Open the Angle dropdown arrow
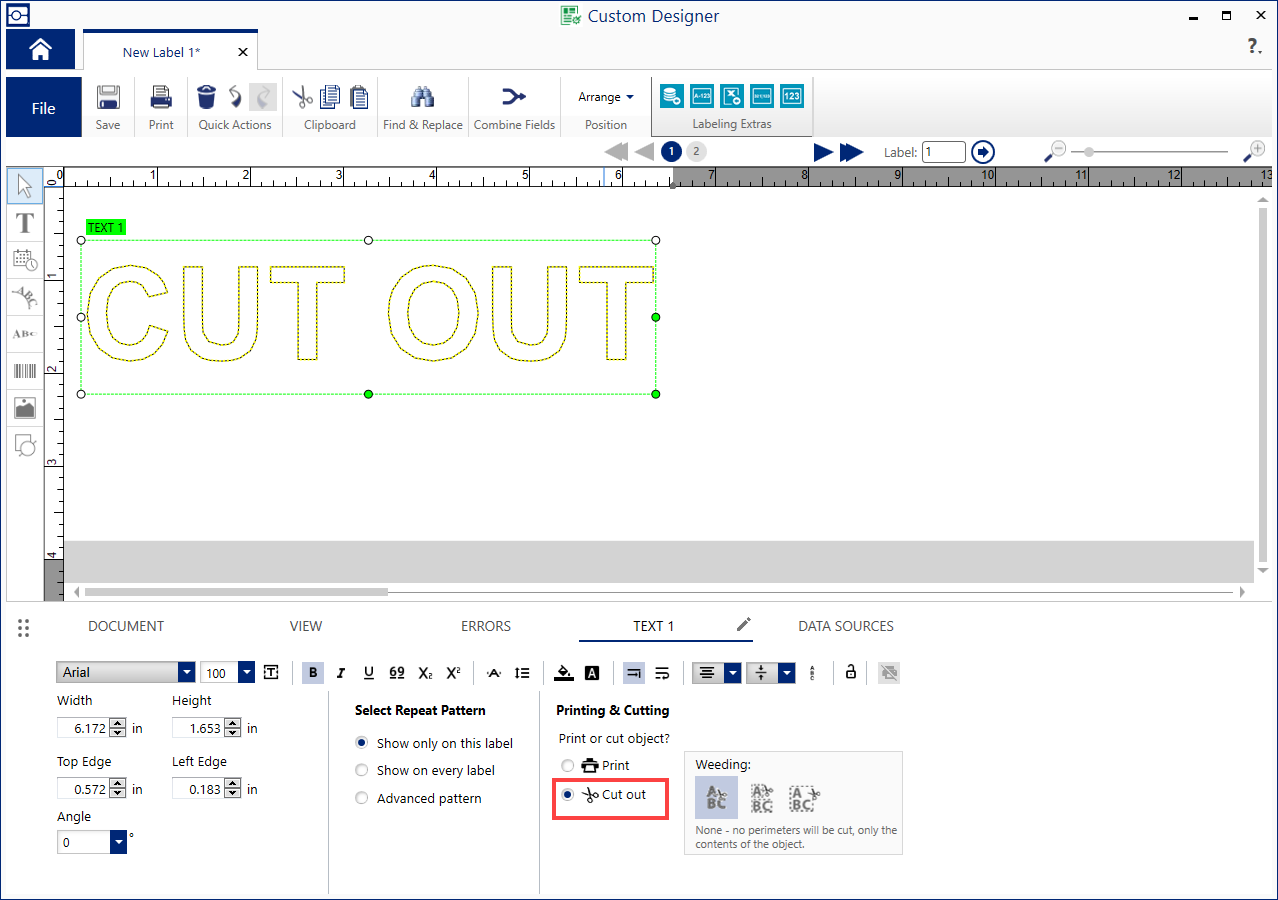 pos(119,843)
